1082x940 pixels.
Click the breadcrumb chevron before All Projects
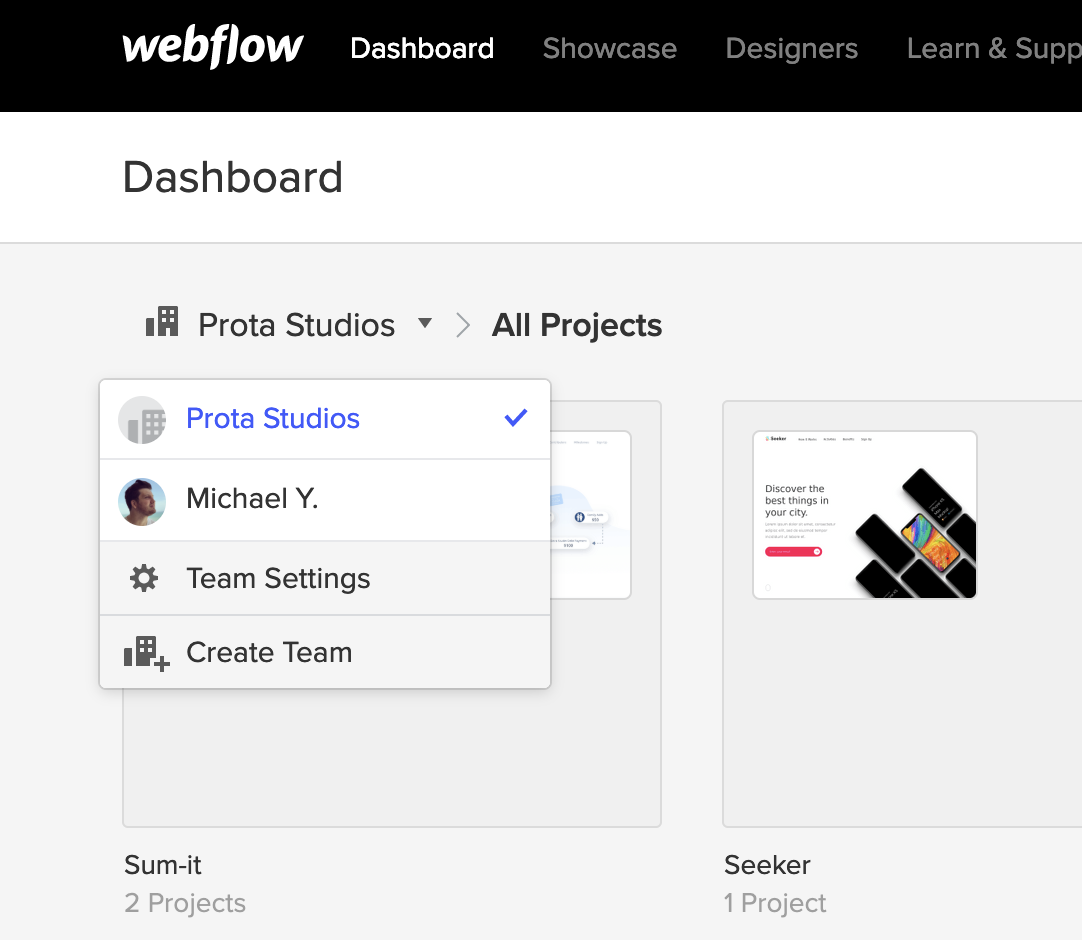click(x=463, y=325)
